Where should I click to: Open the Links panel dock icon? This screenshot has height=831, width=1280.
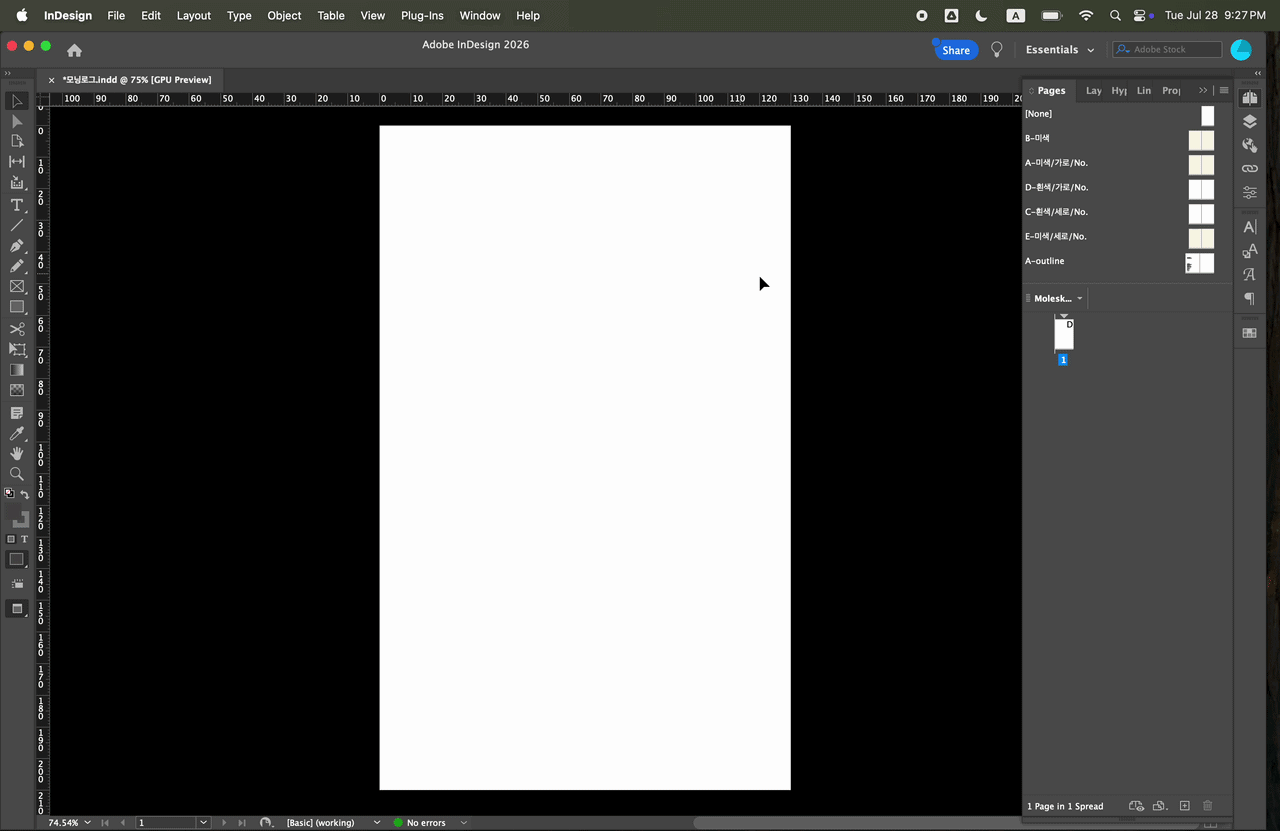(1249, 168)
